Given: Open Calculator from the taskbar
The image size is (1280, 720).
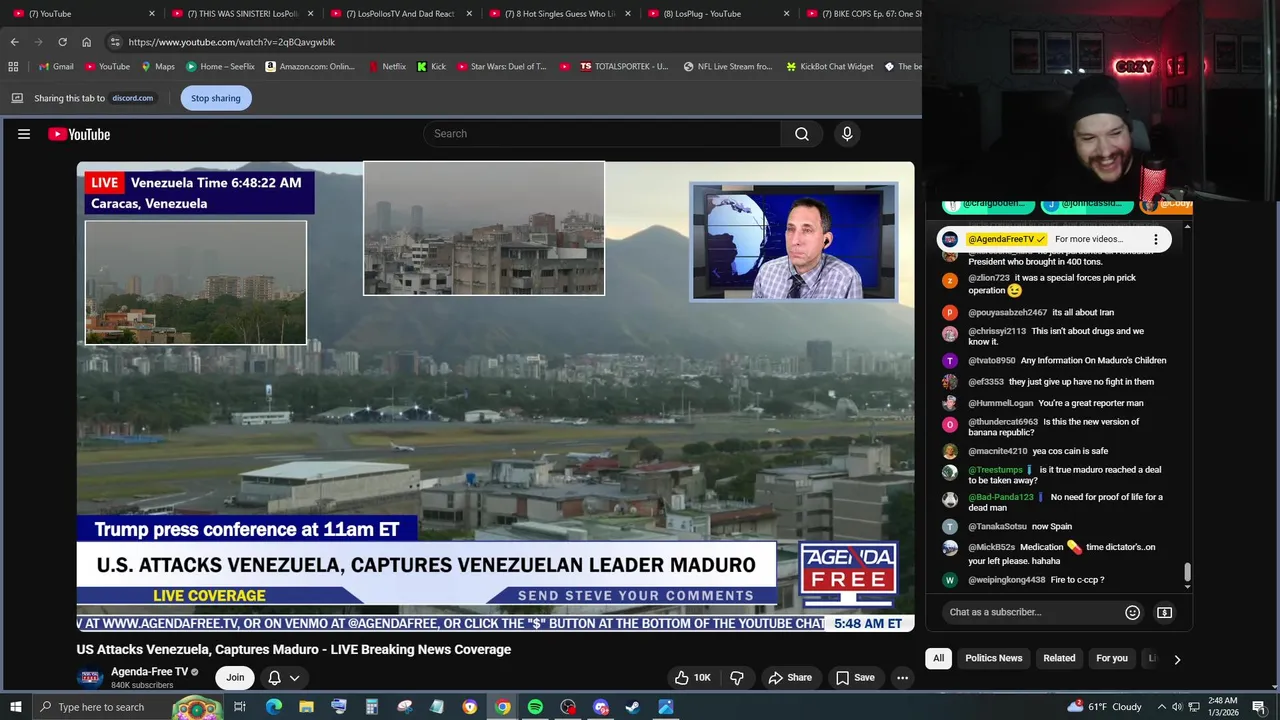Looking at the screenshot, I should click(x=371, y=707).
